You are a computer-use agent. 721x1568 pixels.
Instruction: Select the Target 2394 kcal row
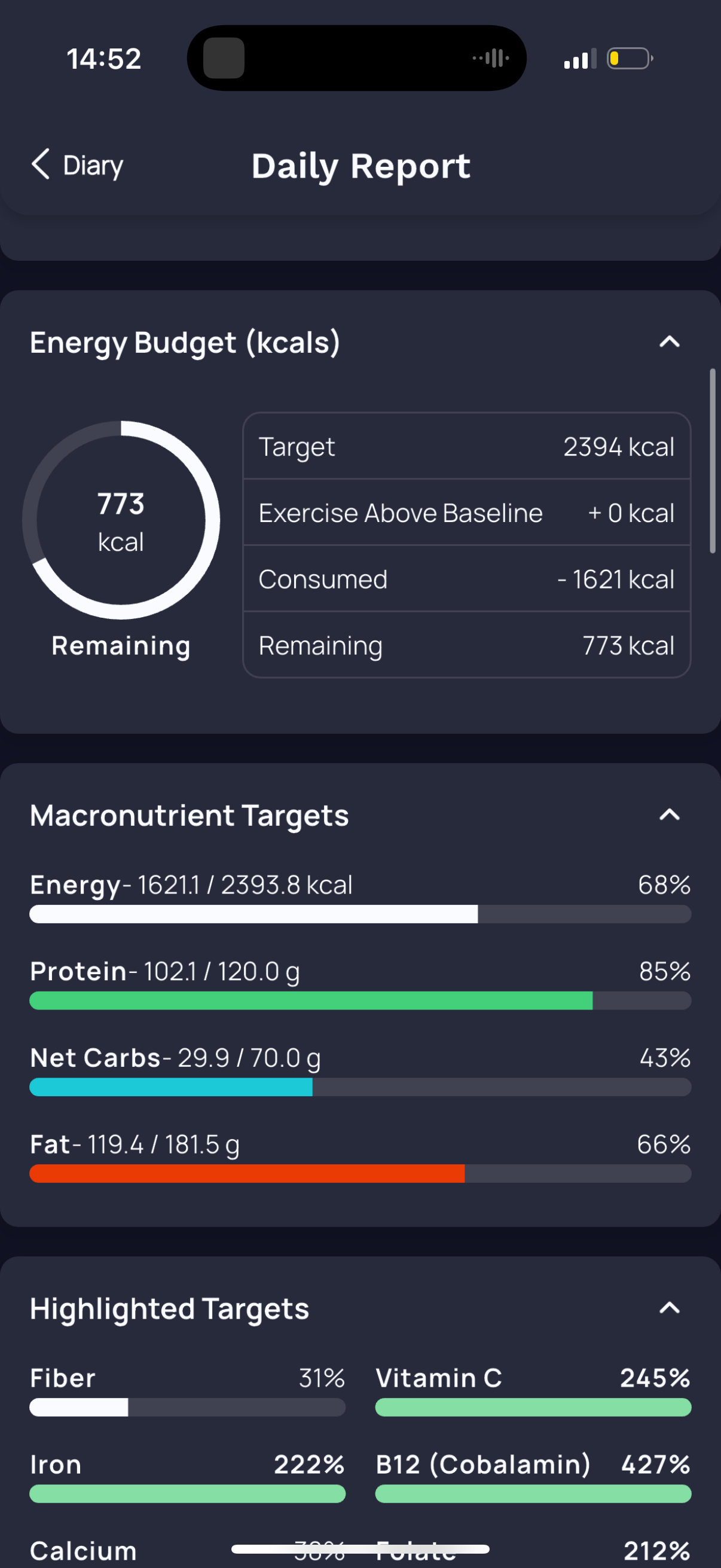[x=467, y=446]
